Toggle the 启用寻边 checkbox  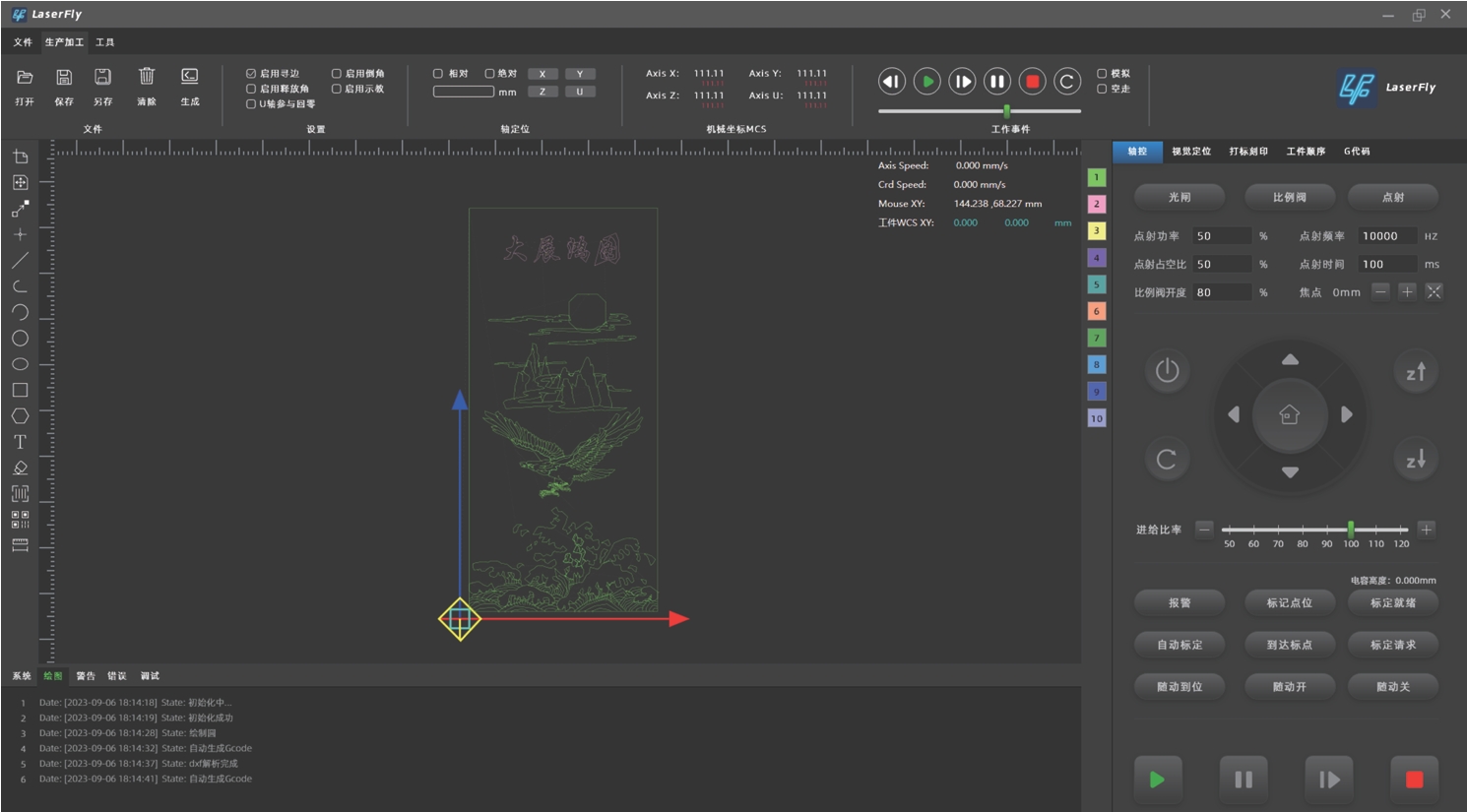tap(251, 74)
